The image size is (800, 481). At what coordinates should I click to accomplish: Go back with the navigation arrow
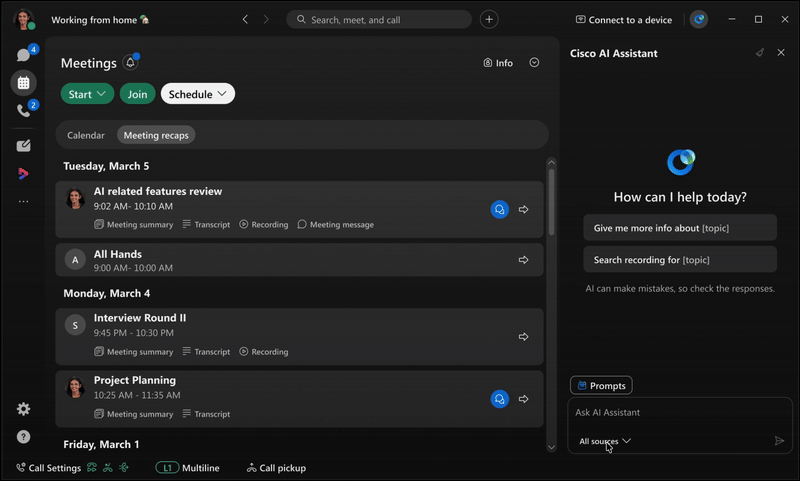tap(245, 19)
